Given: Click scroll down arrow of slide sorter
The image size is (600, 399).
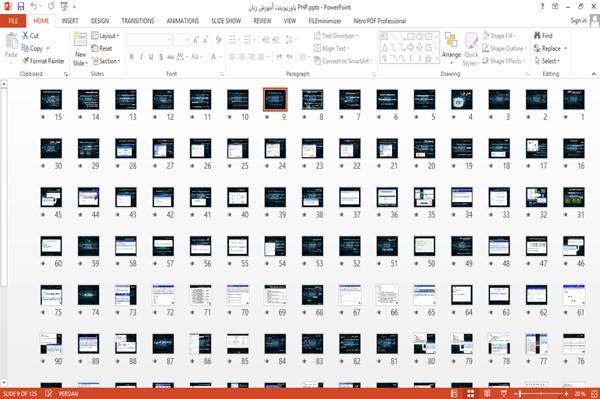Looking at the screenshot, I should 4,383.
